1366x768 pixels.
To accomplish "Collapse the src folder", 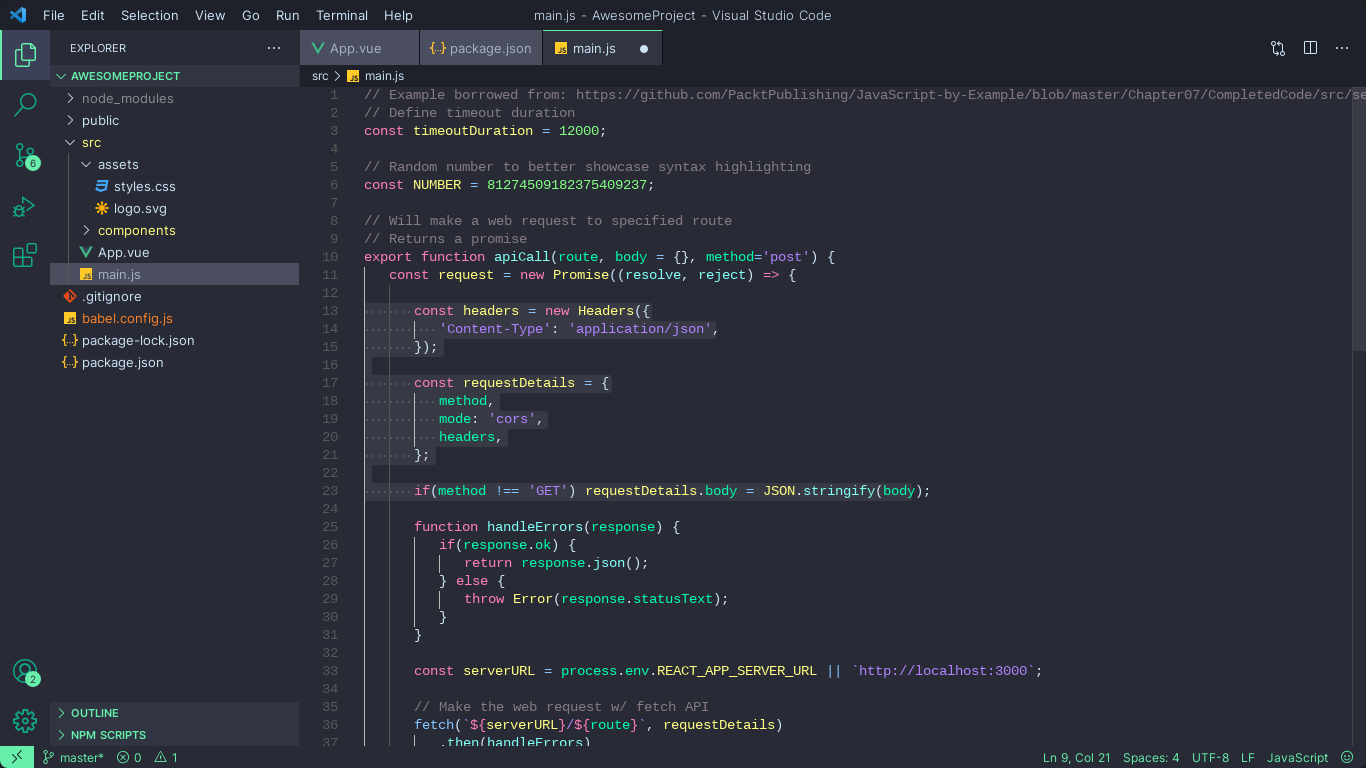I will (x=174, y=142).
